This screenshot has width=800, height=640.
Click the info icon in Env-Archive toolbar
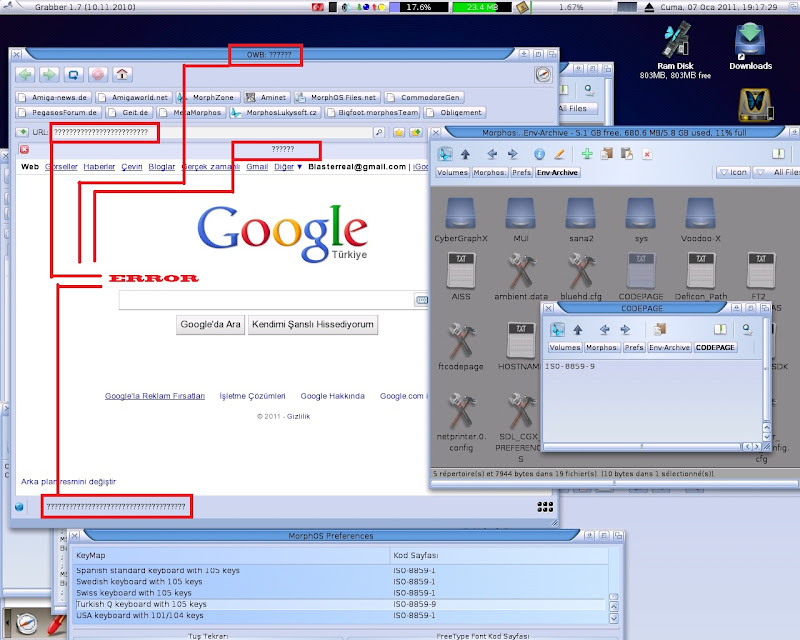click(x=539, y=154)
